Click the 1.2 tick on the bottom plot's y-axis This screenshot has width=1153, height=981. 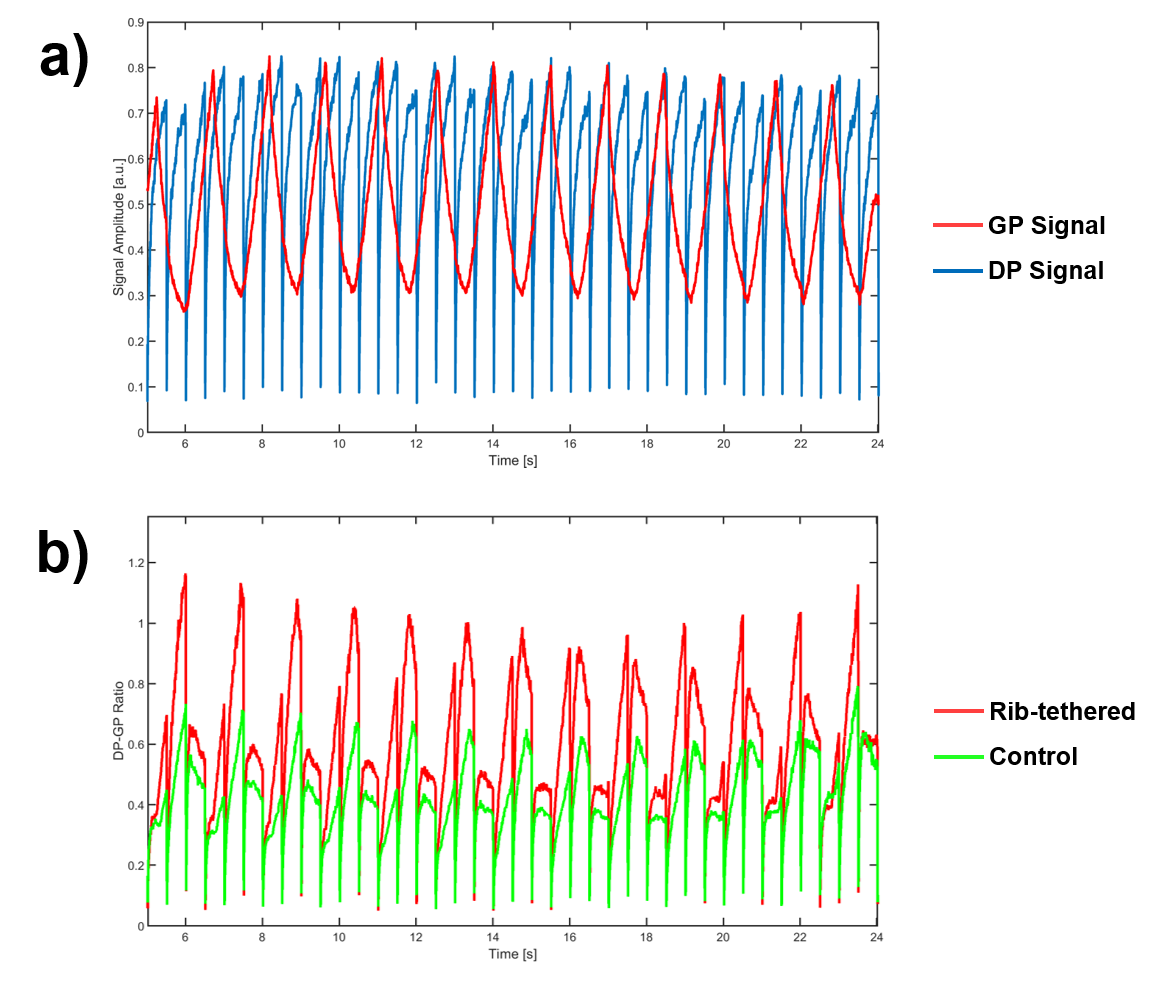134,563
